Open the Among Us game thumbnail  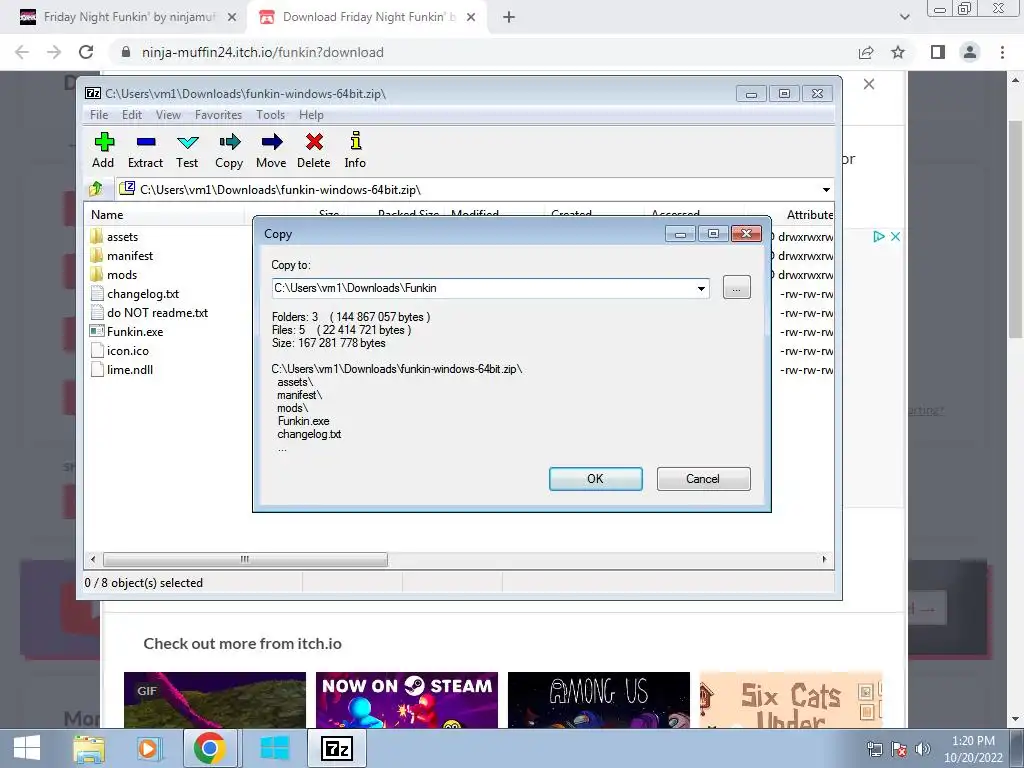pyautogui.click(x=599, y=700)
